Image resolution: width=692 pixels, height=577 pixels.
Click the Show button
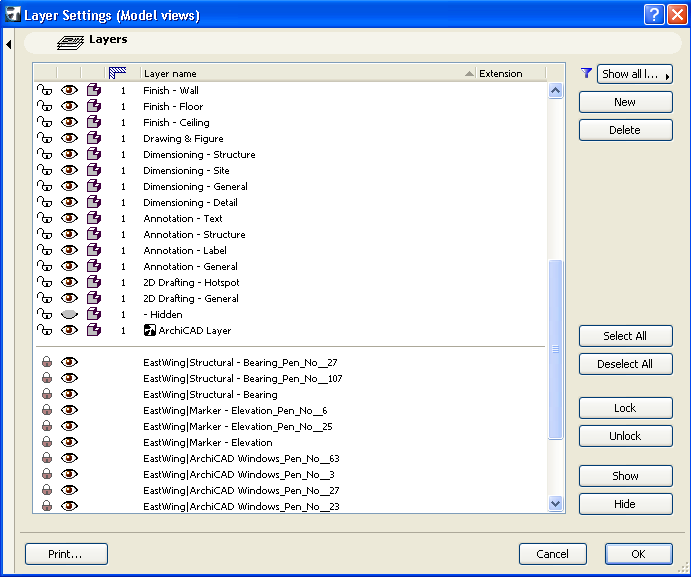625,476
